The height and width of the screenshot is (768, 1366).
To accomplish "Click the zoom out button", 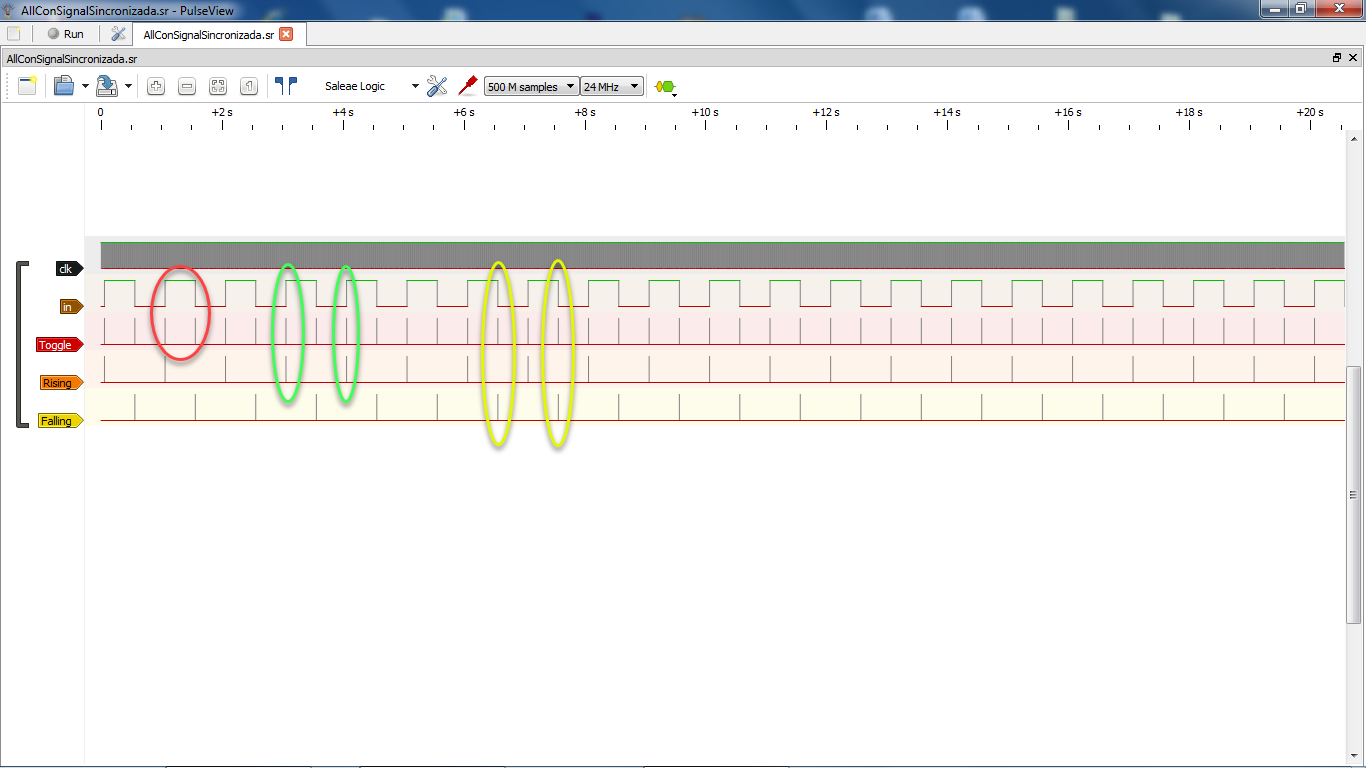I will tap(187, 86).
